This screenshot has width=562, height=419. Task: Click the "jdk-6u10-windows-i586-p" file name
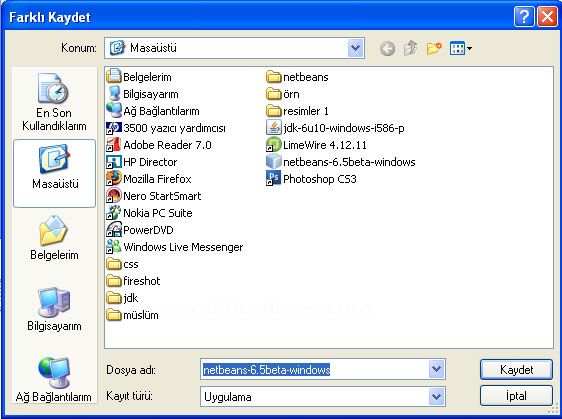point(344,128)
